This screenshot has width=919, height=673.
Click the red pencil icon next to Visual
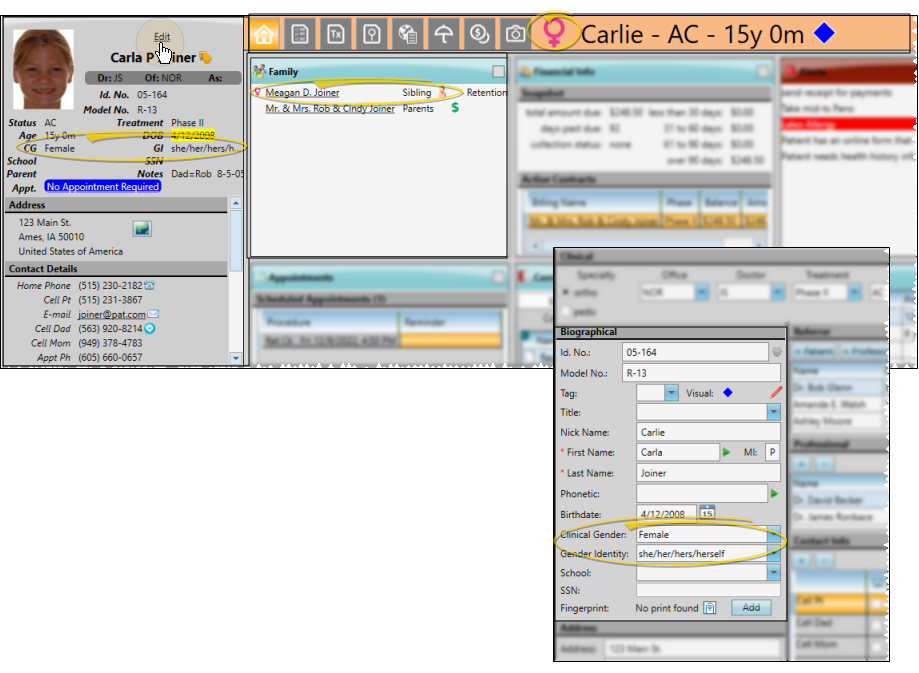(775, 393)
